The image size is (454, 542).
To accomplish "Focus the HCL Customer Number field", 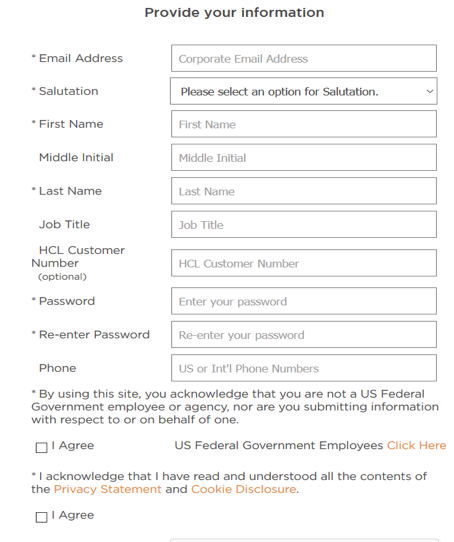I will 304,263.
